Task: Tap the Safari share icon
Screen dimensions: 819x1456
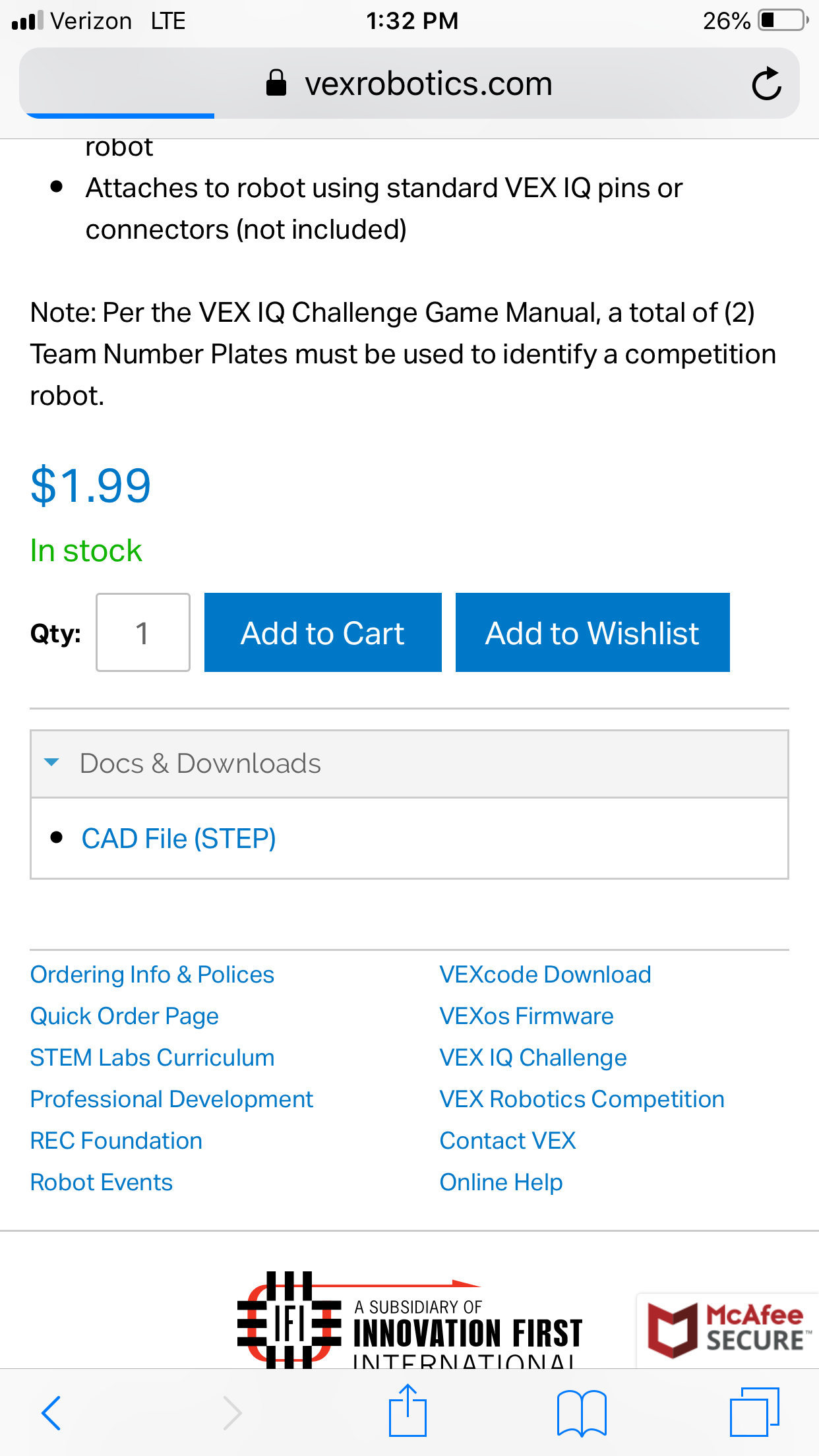Action: coord(408,1410)
